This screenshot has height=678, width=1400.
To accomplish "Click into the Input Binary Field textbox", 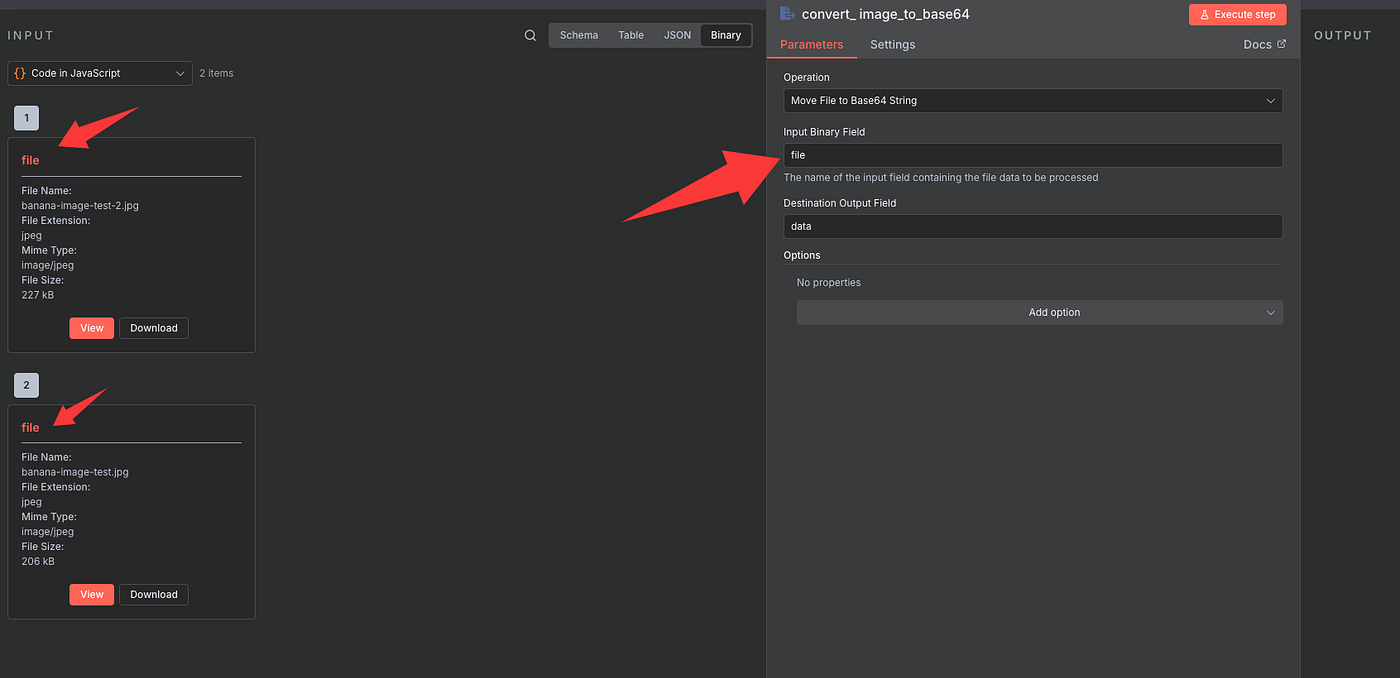I will pos(1032,155).
